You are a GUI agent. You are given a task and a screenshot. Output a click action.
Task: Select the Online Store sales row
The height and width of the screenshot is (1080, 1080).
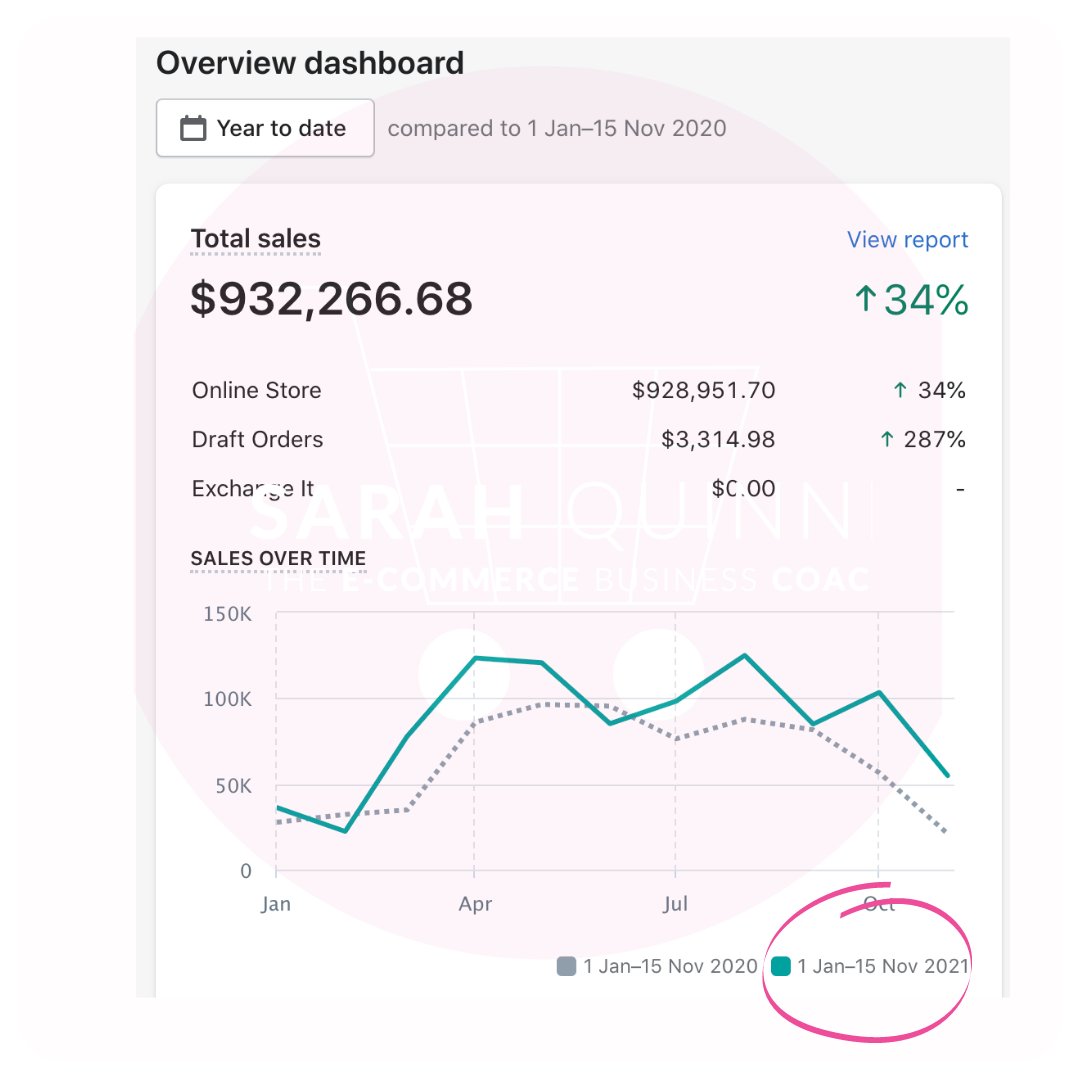(579, 391)
